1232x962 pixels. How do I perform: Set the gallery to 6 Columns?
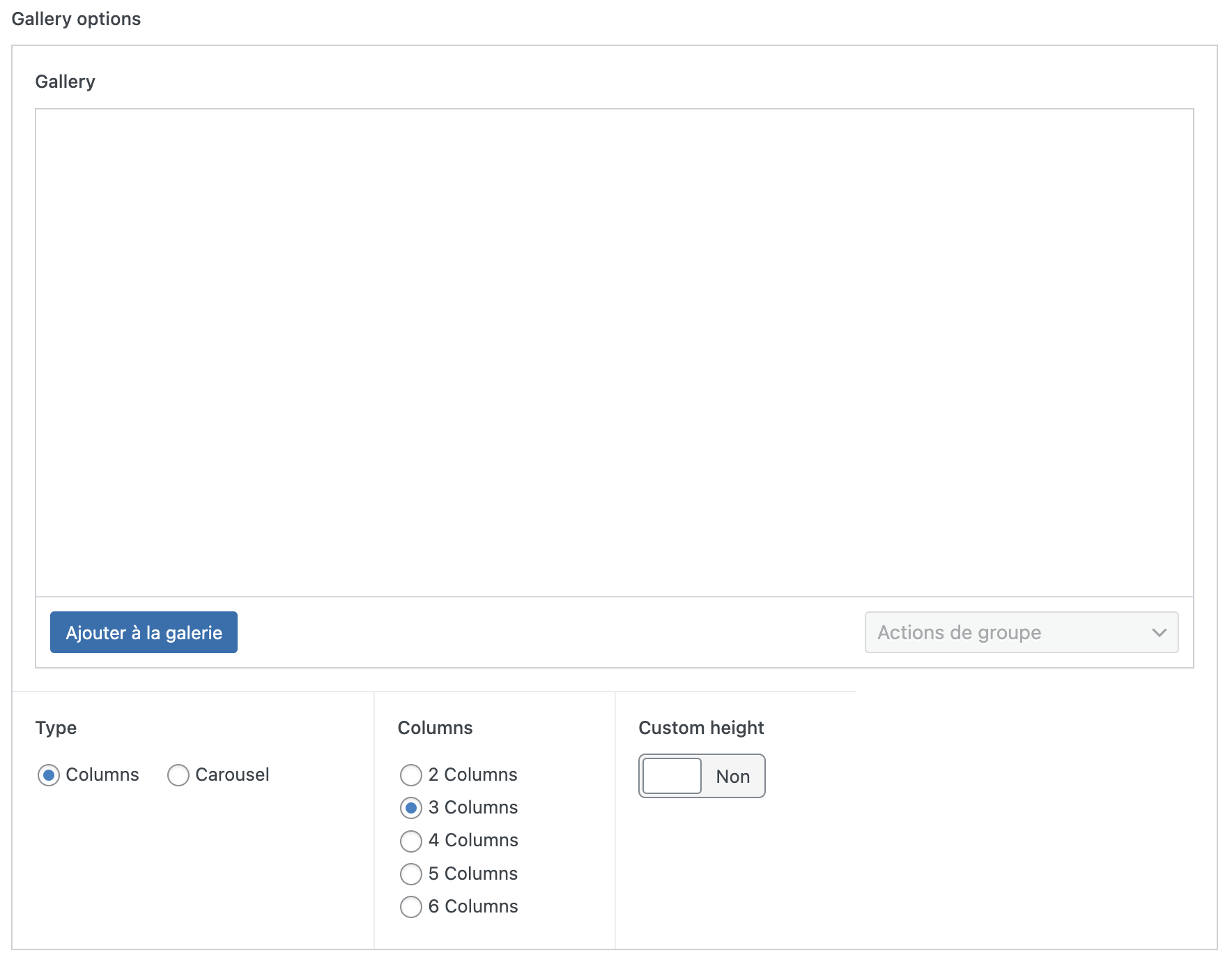pos(411,906)
